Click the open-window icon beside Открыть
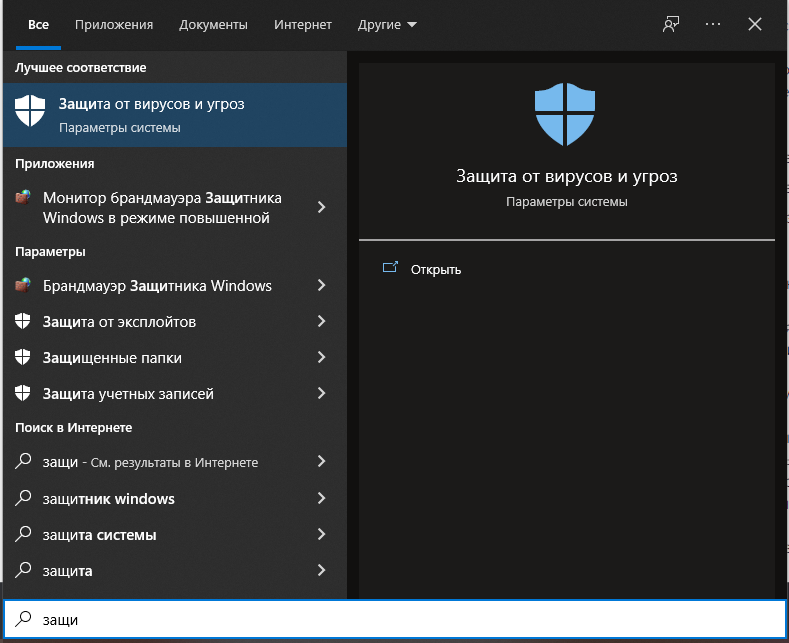The width and height of the screenshot is (789, 643). point(390,267)
